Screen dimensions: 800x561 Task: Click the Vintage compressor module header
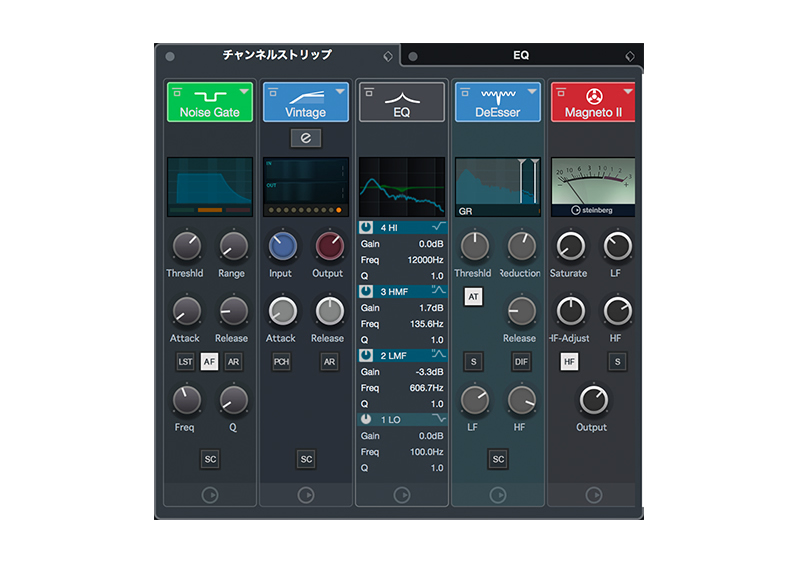306,102
